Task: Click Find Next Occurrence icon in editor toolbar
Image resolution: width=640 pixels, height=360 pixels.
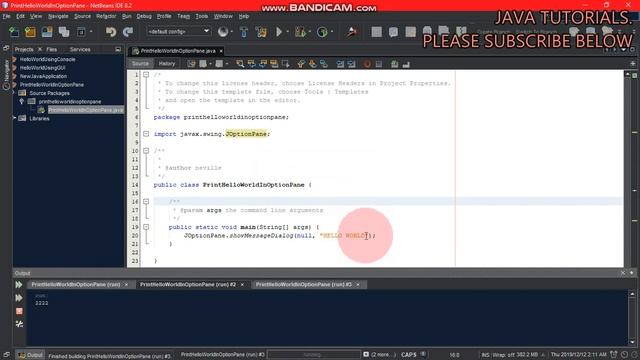Action: (x=263, y=64)
